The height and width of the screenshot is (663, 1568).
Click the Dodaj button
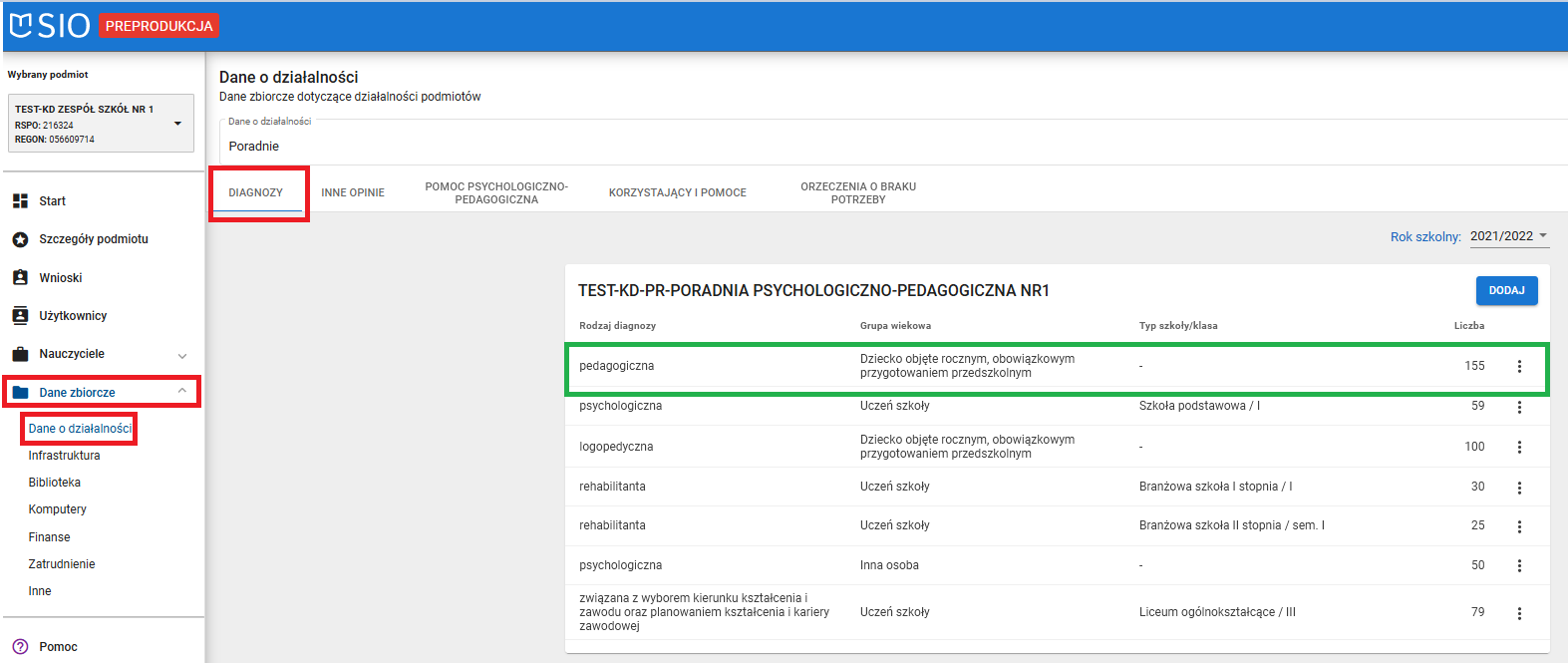pyautogui.click(x=1506, y=290)
